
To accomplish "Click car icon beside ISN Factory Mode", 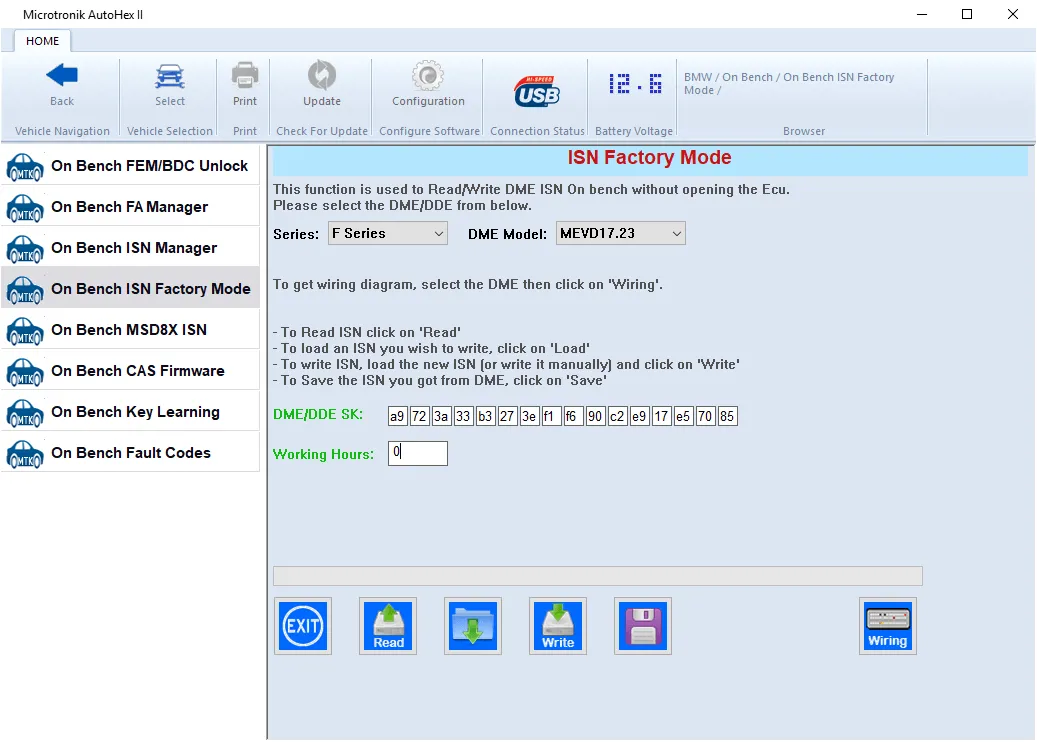I will point(25,290).
